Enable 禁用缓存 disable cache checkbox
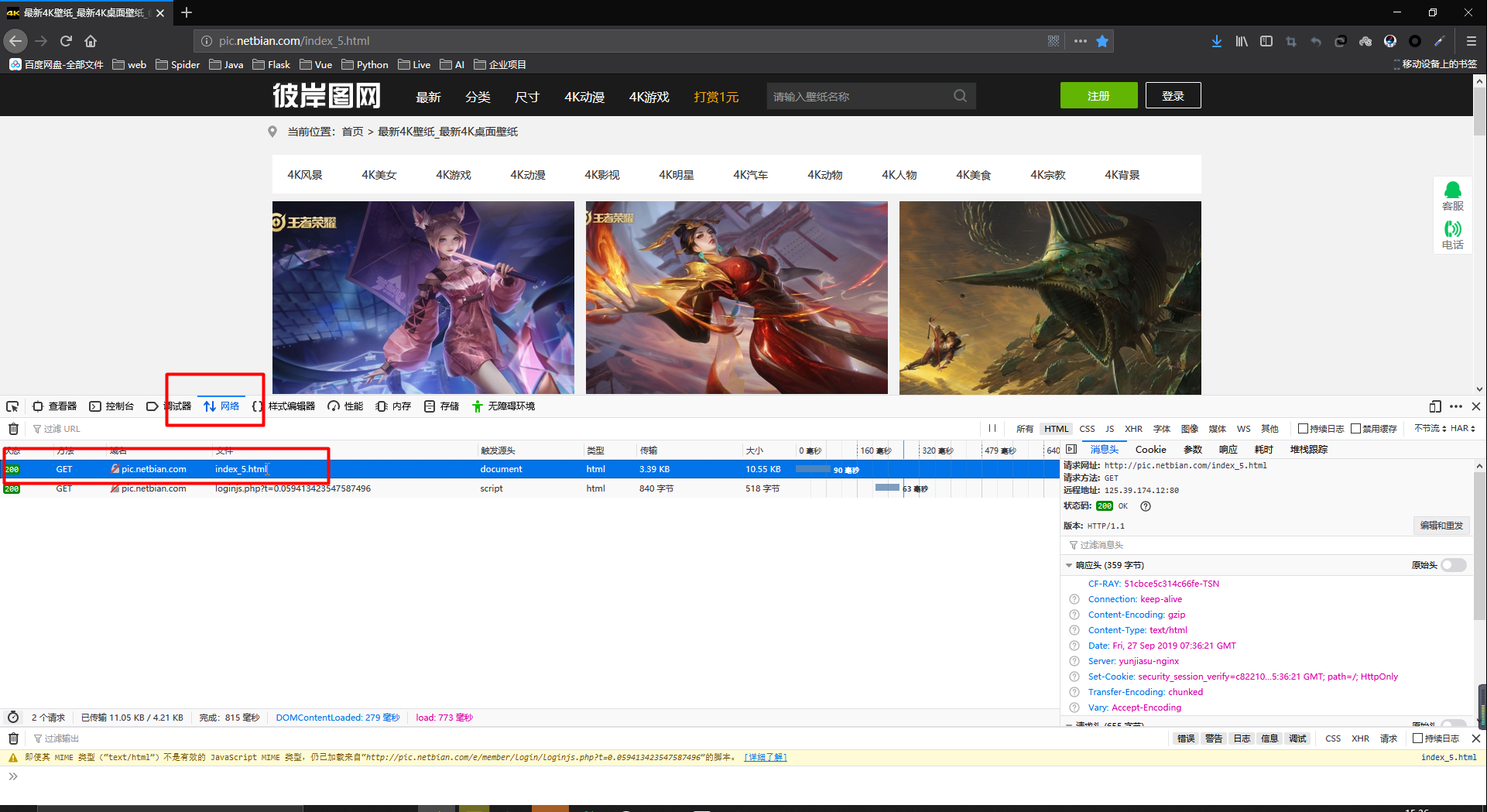Viewport: 1487px width, 812px height. click(x=1355, y=429)
